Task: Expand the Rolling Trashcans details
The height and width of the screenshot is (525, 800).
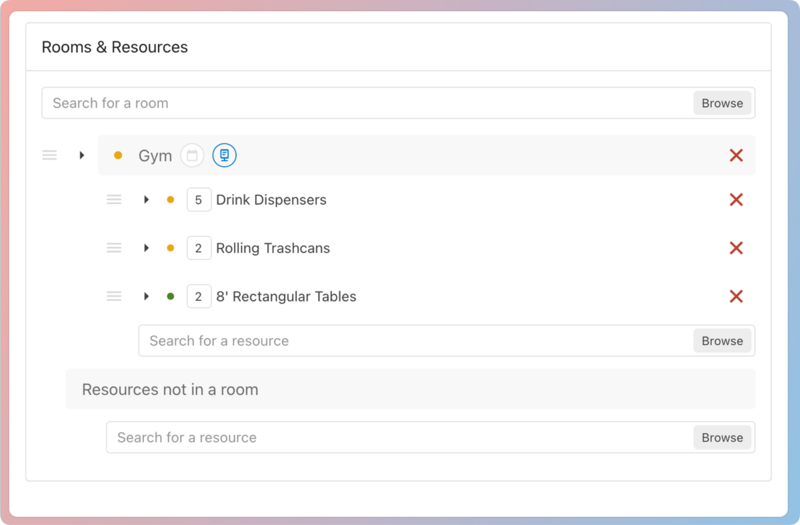Action: point(146,248)
